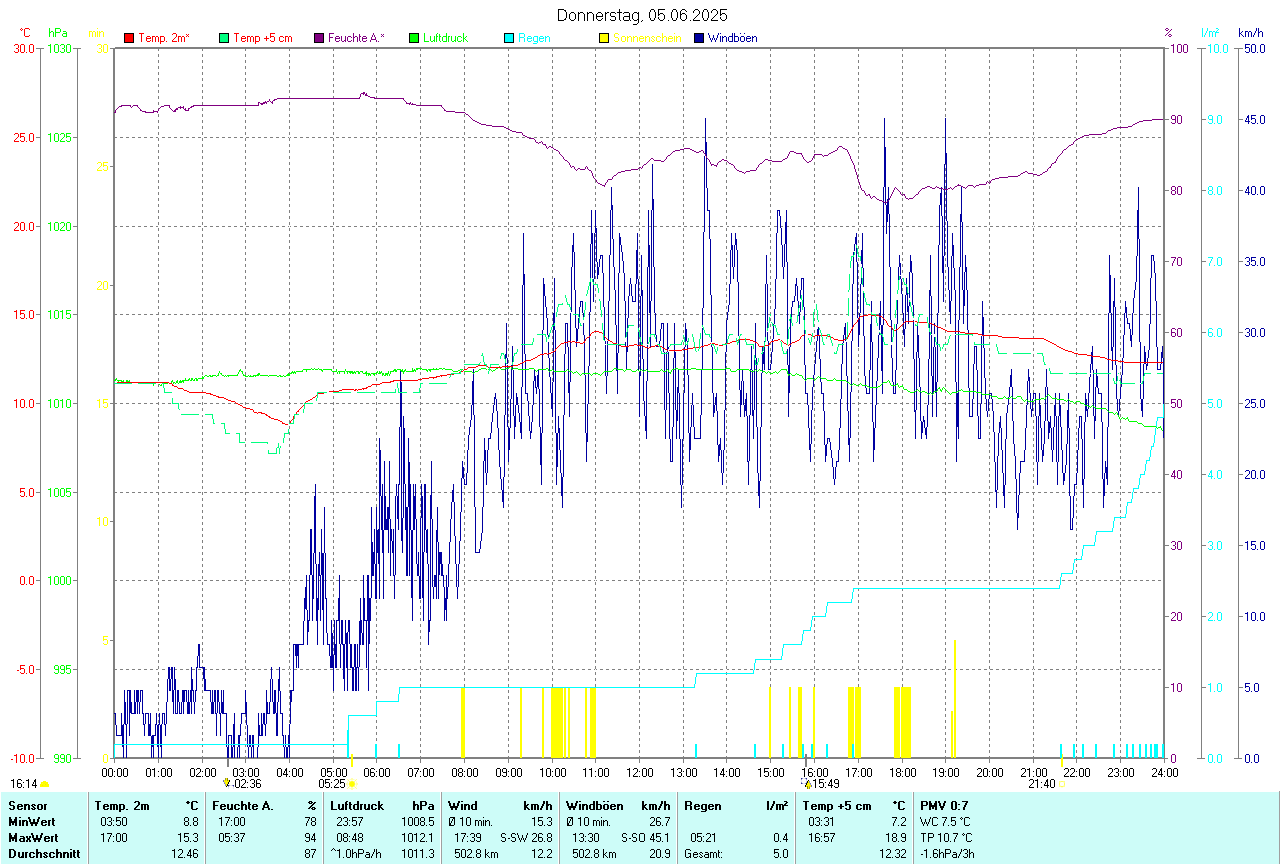The width and height of the screenshot is (1280, 864).
Task: Click the yellow Sonnenschein legend swatch
Action: (604, 38)
